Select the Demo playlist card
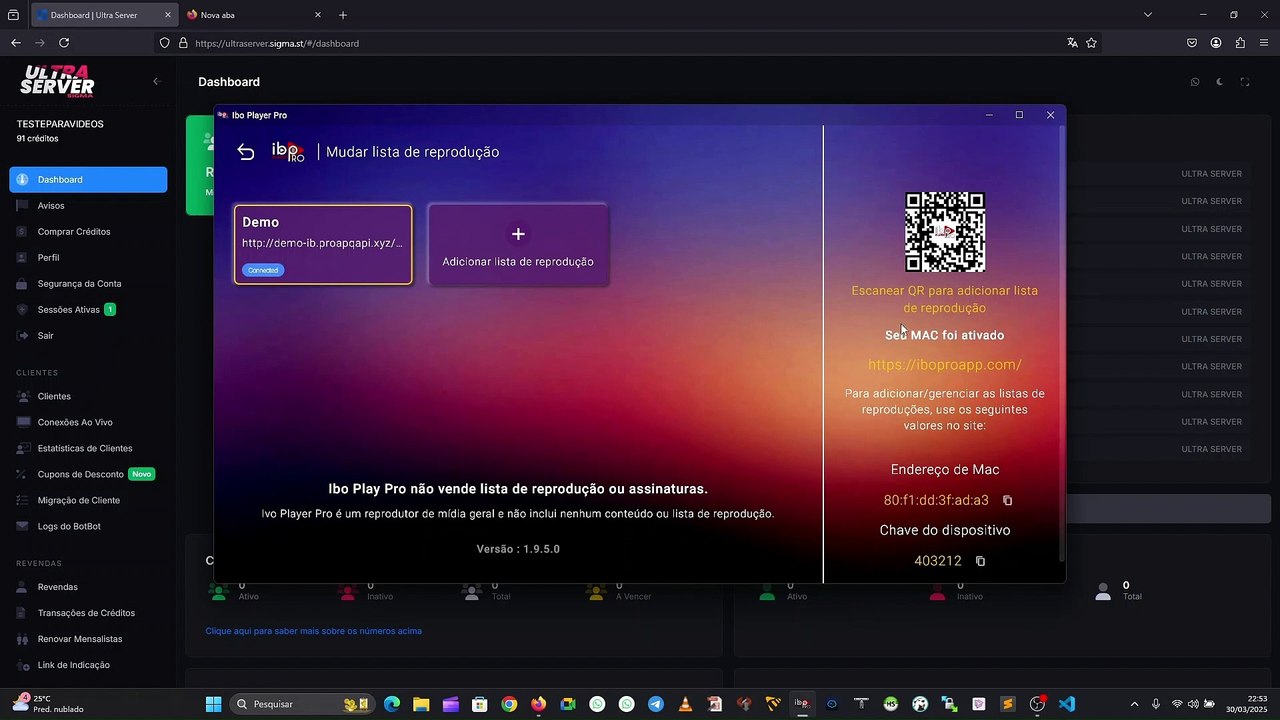 [323, 244]
